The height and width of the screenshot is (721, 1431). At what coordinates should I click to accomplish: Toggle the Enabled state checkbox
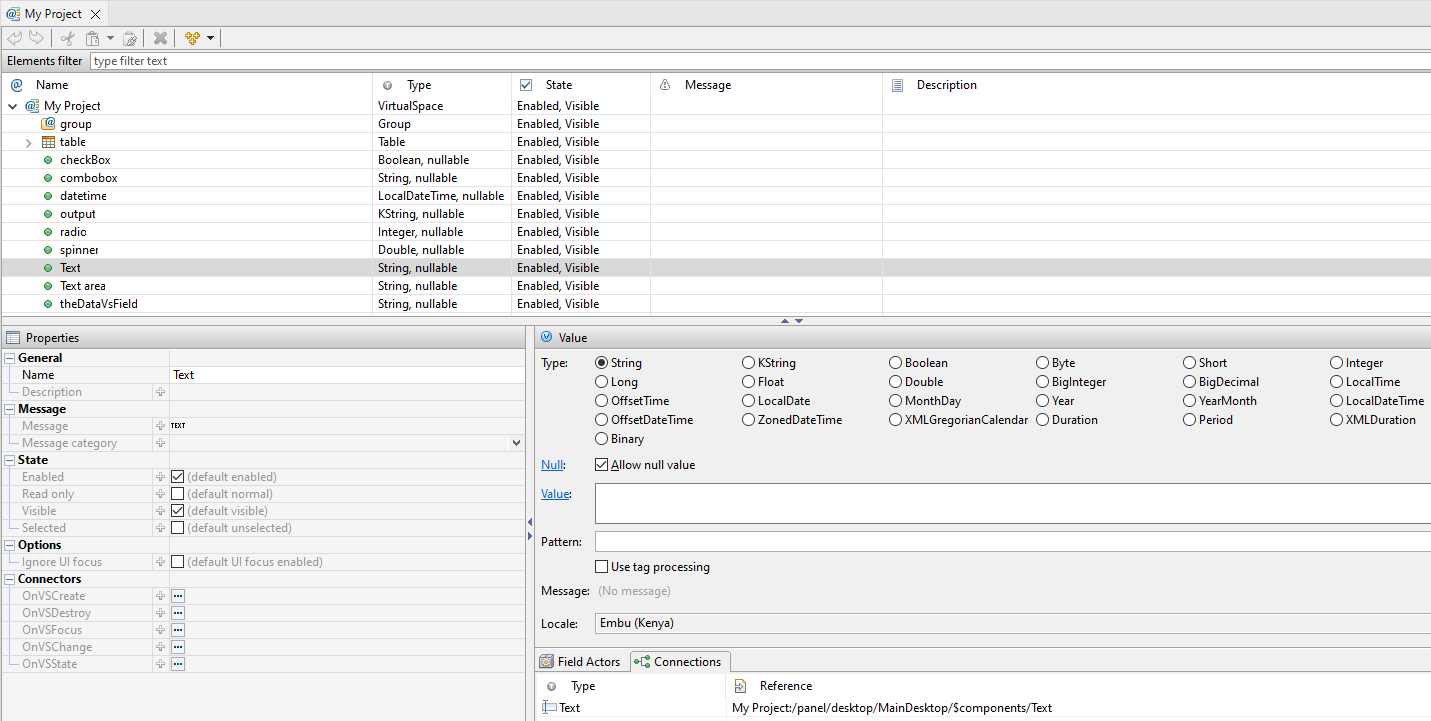pyautogui.click(x=178, y=477)
